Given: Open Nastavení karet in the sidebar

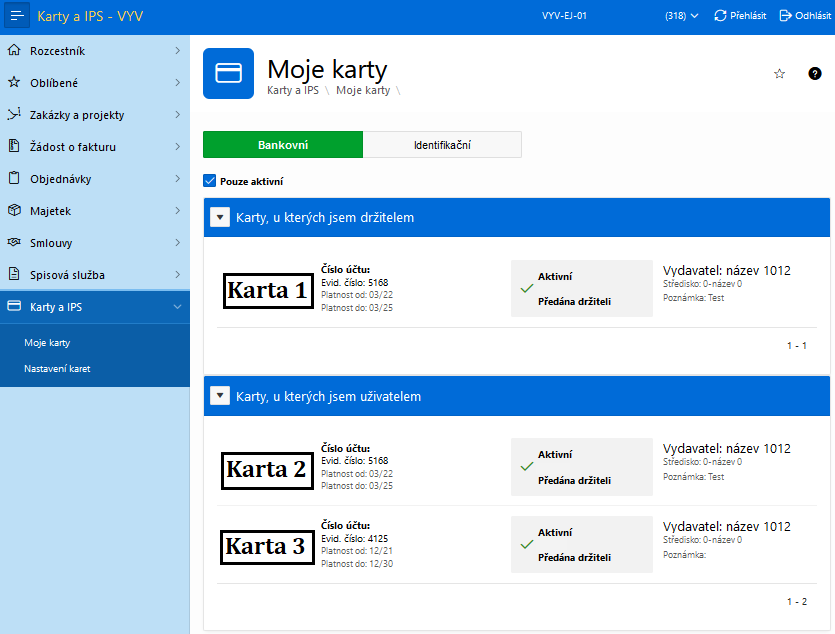Looking at the screenshot, I should (57, 368).
